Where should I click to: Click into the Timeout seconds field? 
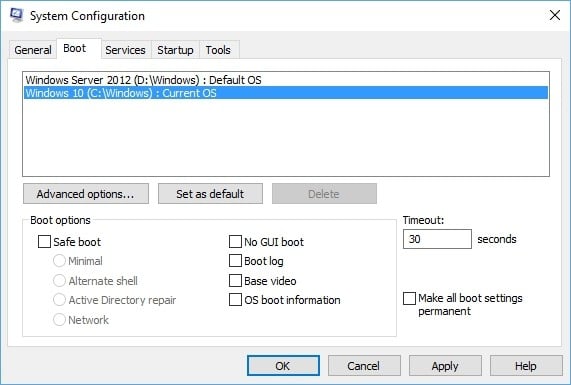pos(437,239)
